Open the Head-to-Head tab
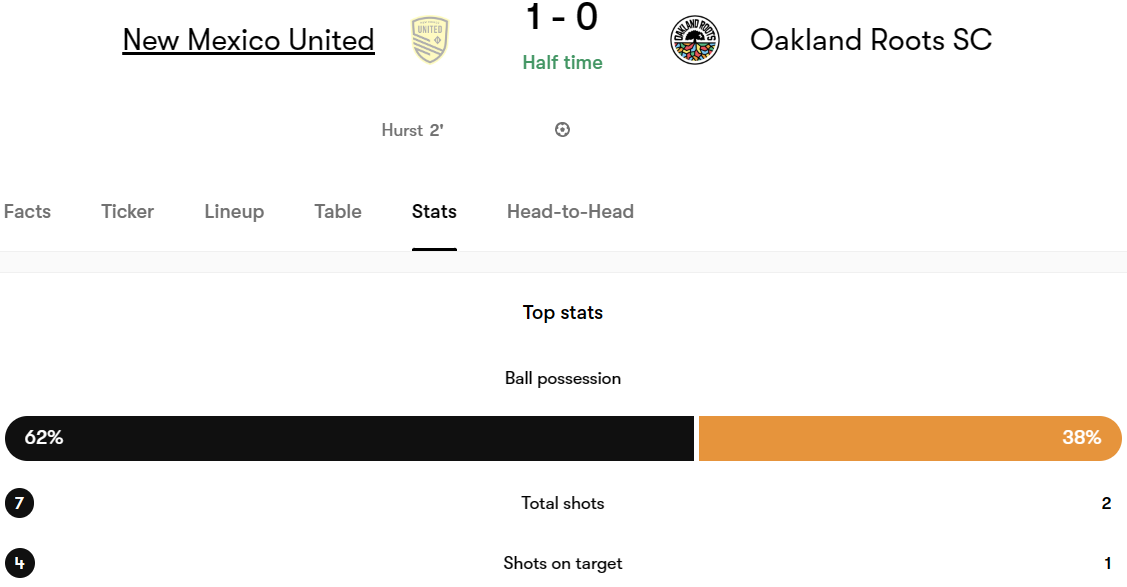Screen dimensions: 1127x587 [x=570, y=211]
